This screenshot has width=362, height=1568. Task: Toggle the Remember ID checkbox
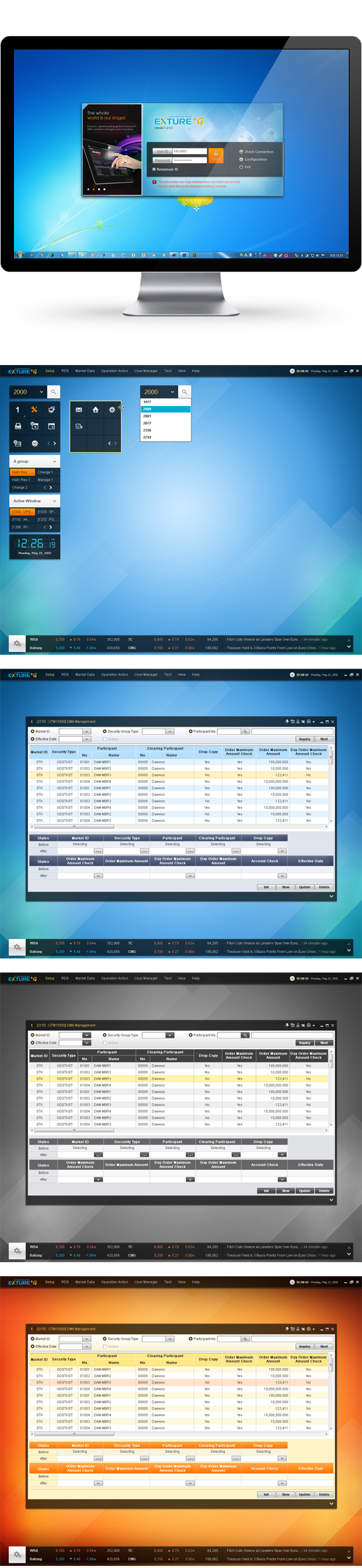point(155,169)
